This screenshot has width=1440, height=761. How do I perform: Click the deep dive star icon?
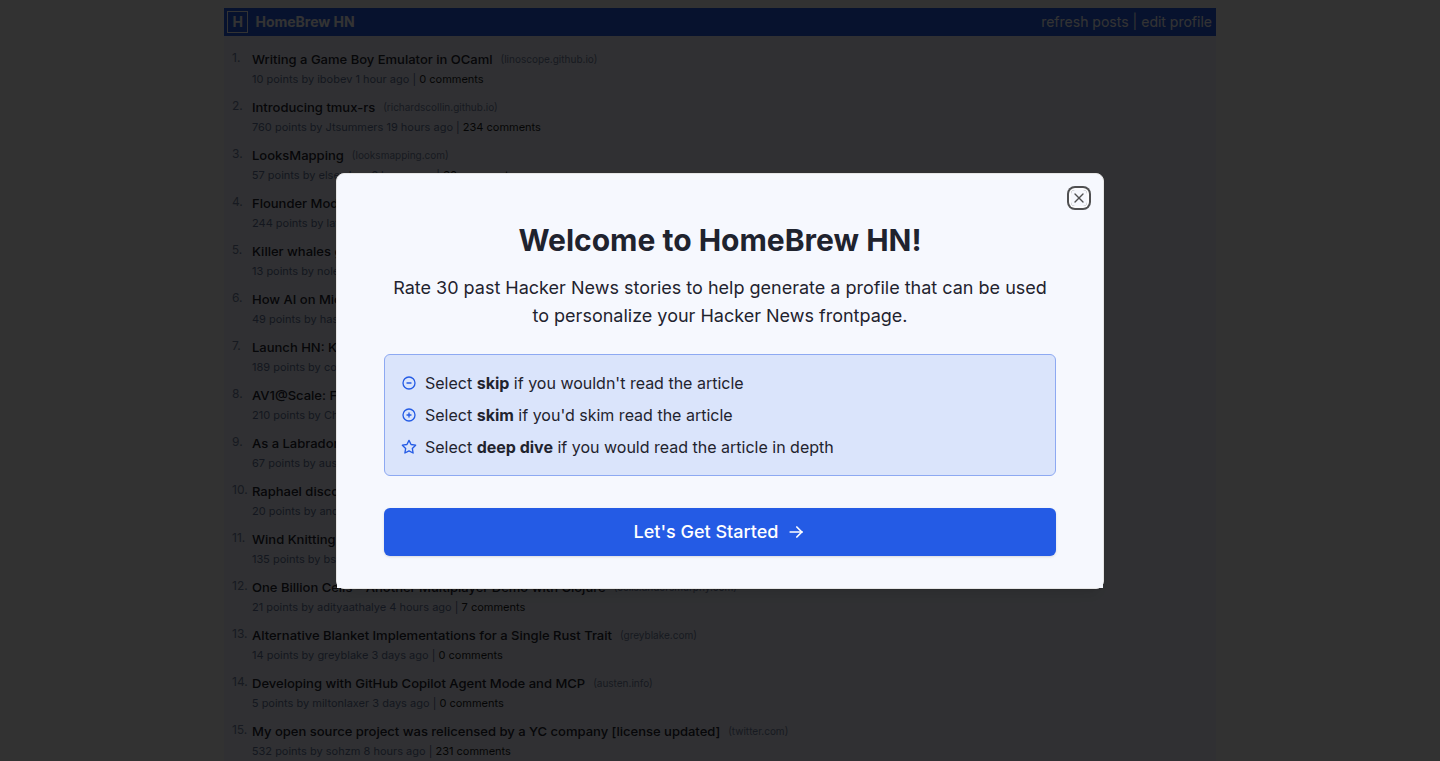click(x=409, y=447)
